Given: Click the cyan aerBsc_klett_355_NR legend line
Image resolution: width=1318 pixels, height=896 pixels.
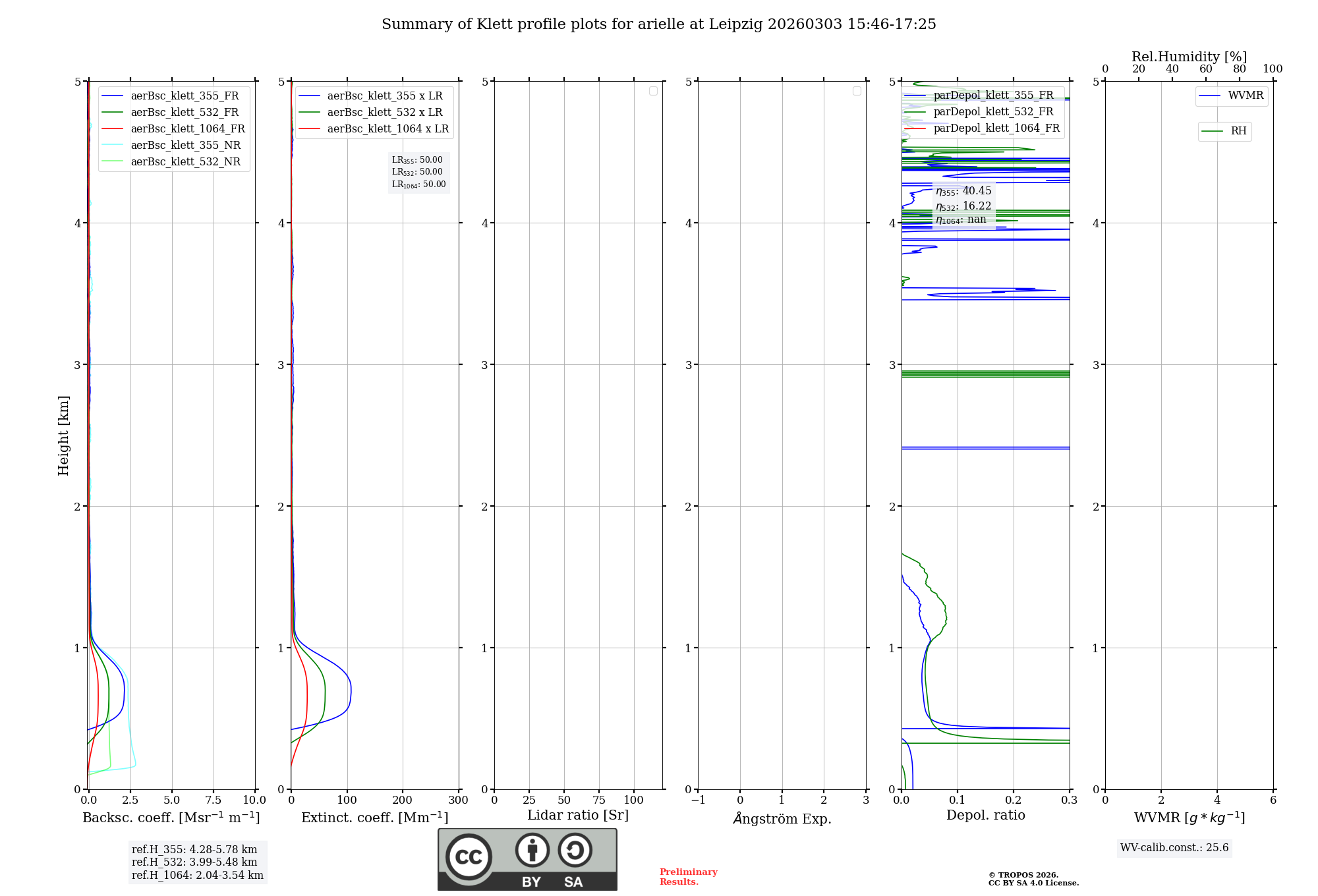Looking at the screenshot, I should (x=113, y=146).
